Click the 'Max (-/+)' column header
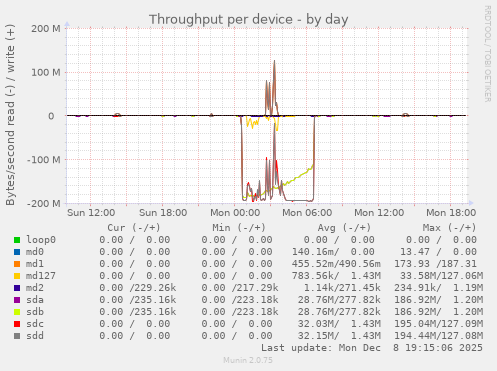Image resolution: width=497 pixels, height=371 pixels. click(x=450, y=228)
